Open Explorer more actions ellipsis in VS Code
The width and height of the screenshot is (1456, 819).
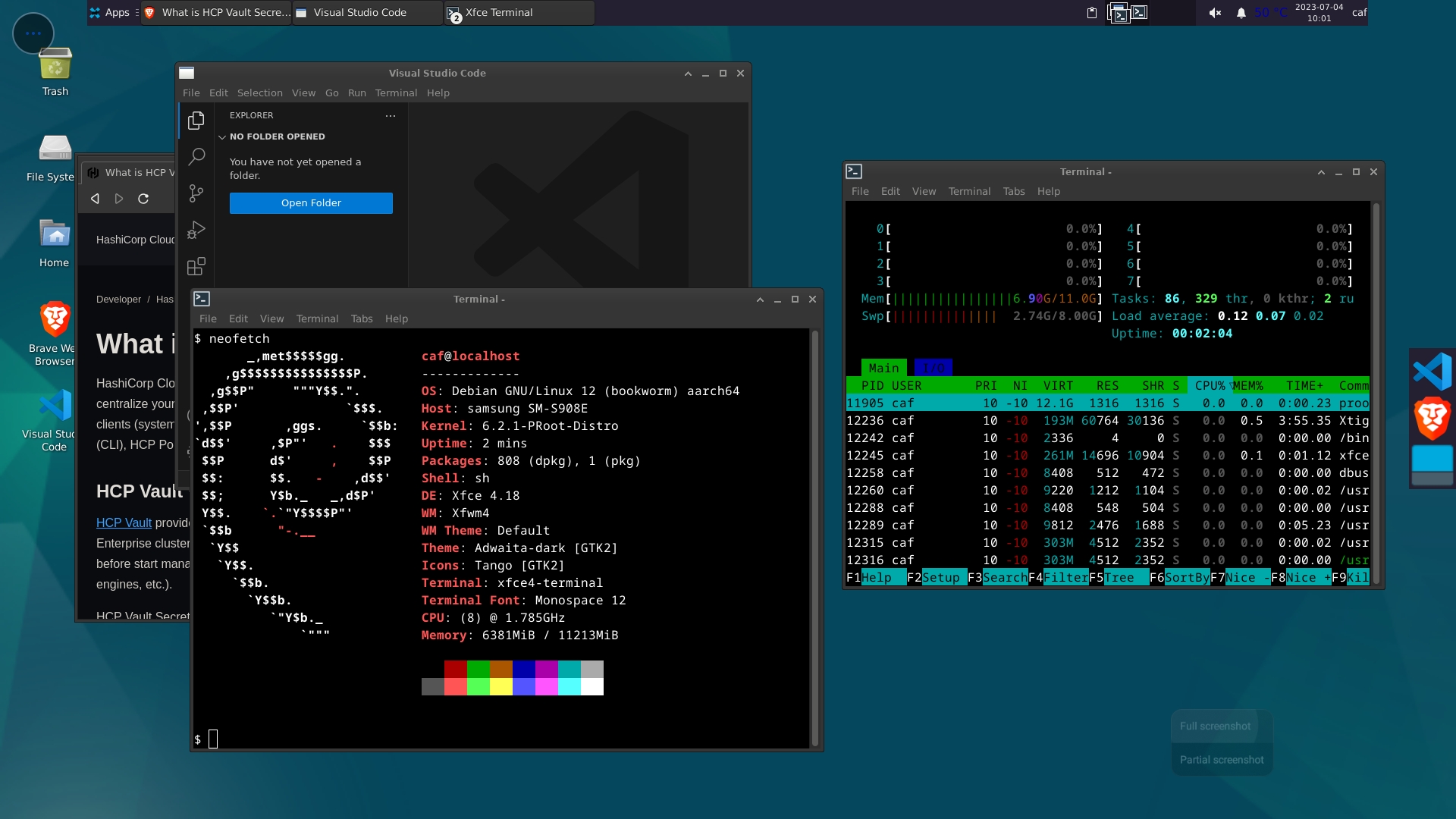[x=391, y=116]
